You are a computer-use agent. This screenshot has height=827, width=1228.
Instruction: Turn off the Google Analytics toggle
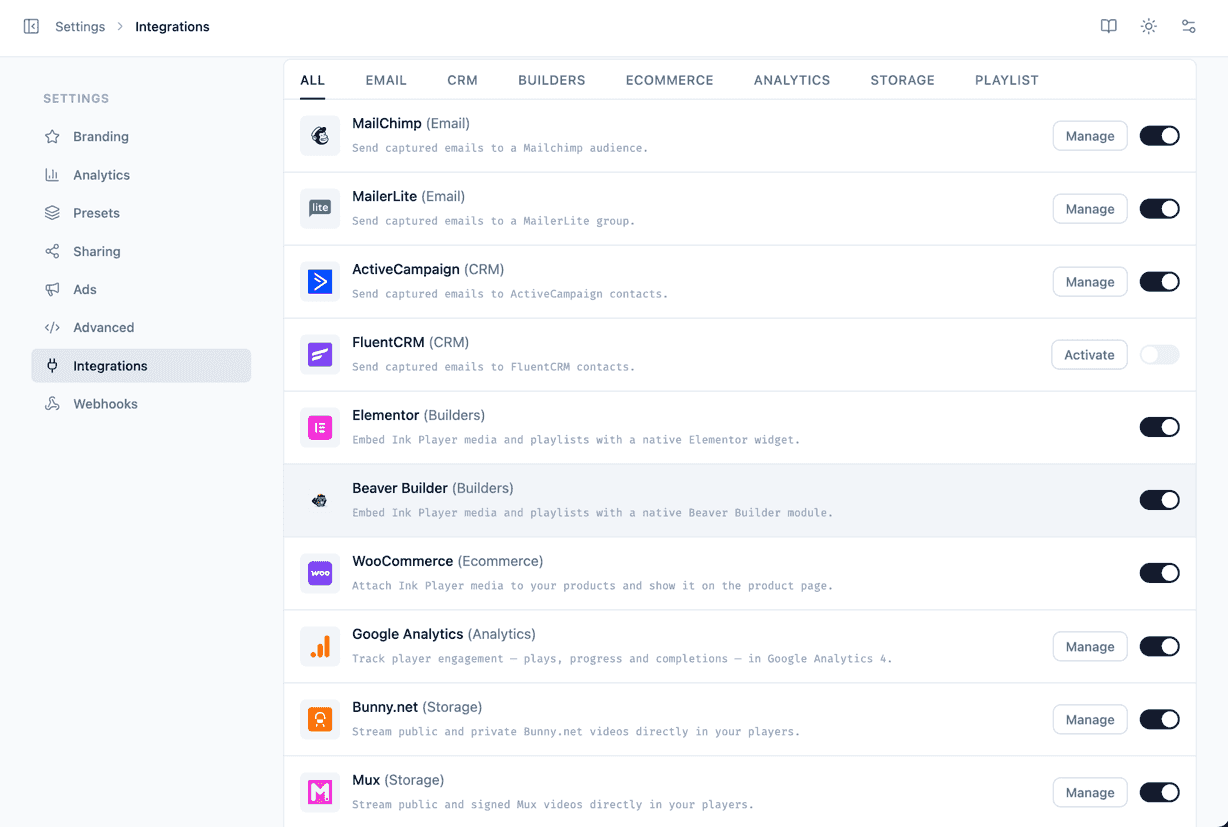pos(1160,647)
